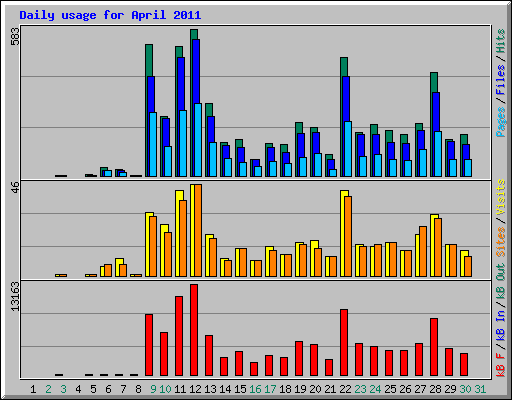Click the yellow 'Visits' legend label
The width and height of the screenshot is (512, 400).
(x=501, y=198)
